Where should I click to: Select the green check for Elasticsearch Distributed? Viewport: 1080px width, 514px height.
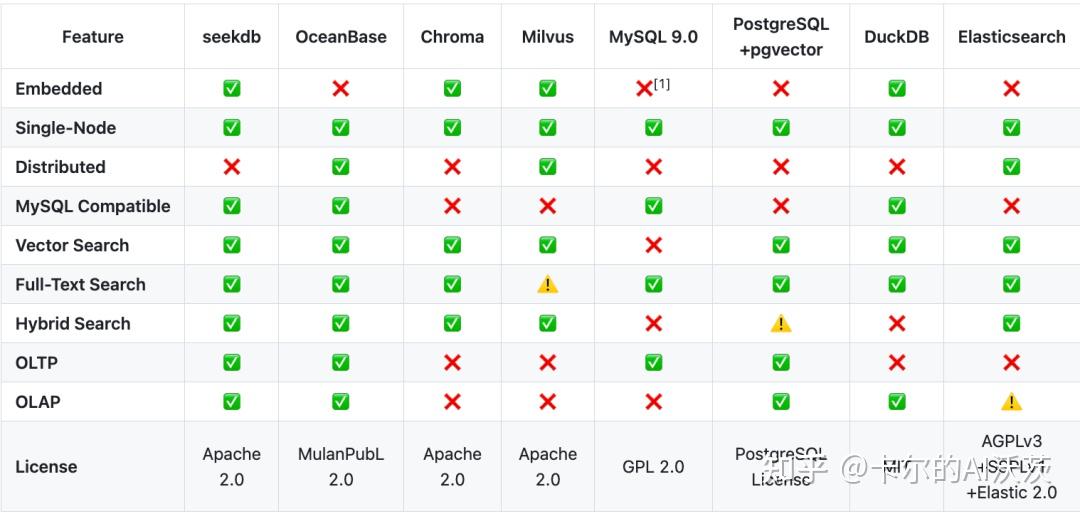click(x=1011, y=167)
